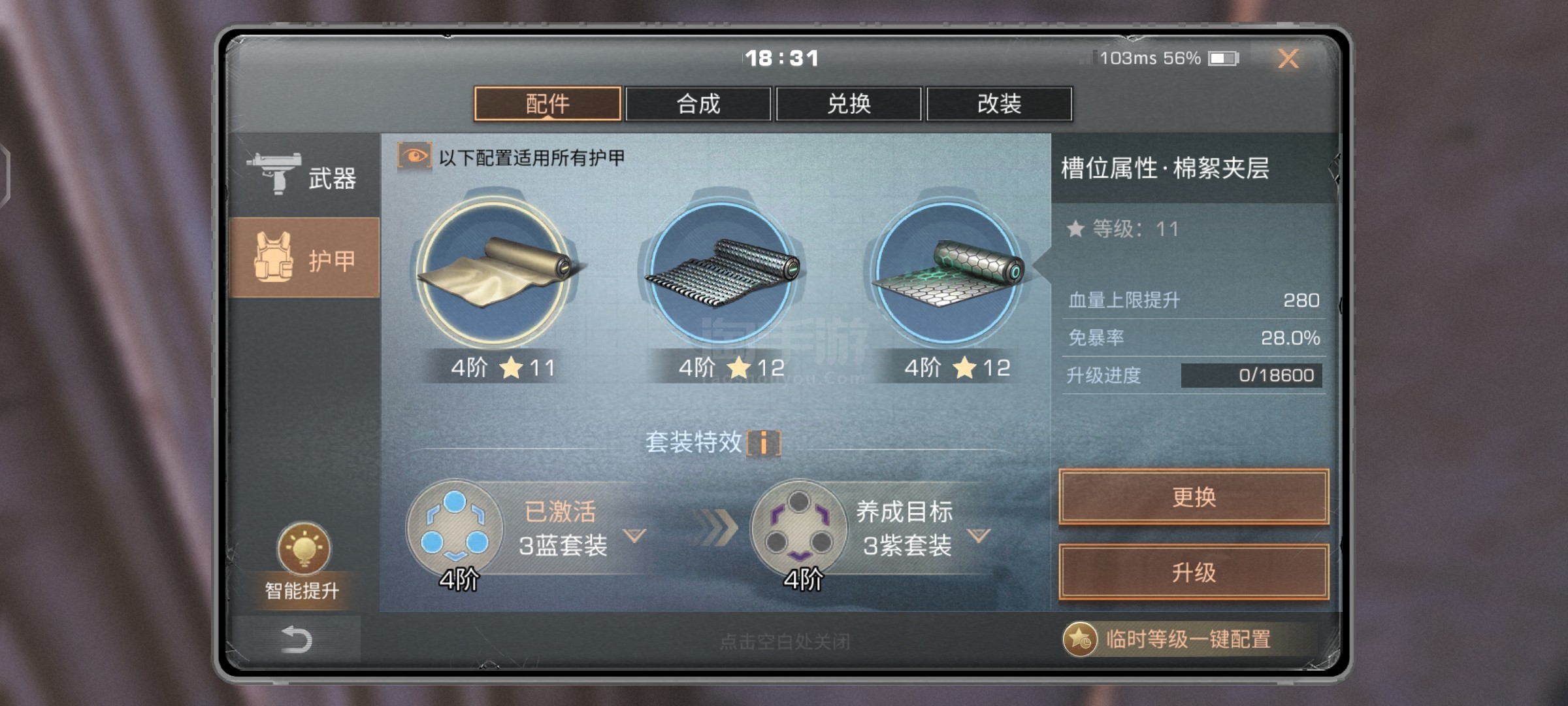Viewport: 1568px width, 706px height.
Task: Click the 升级 button
Action: tap(1194, 572)
